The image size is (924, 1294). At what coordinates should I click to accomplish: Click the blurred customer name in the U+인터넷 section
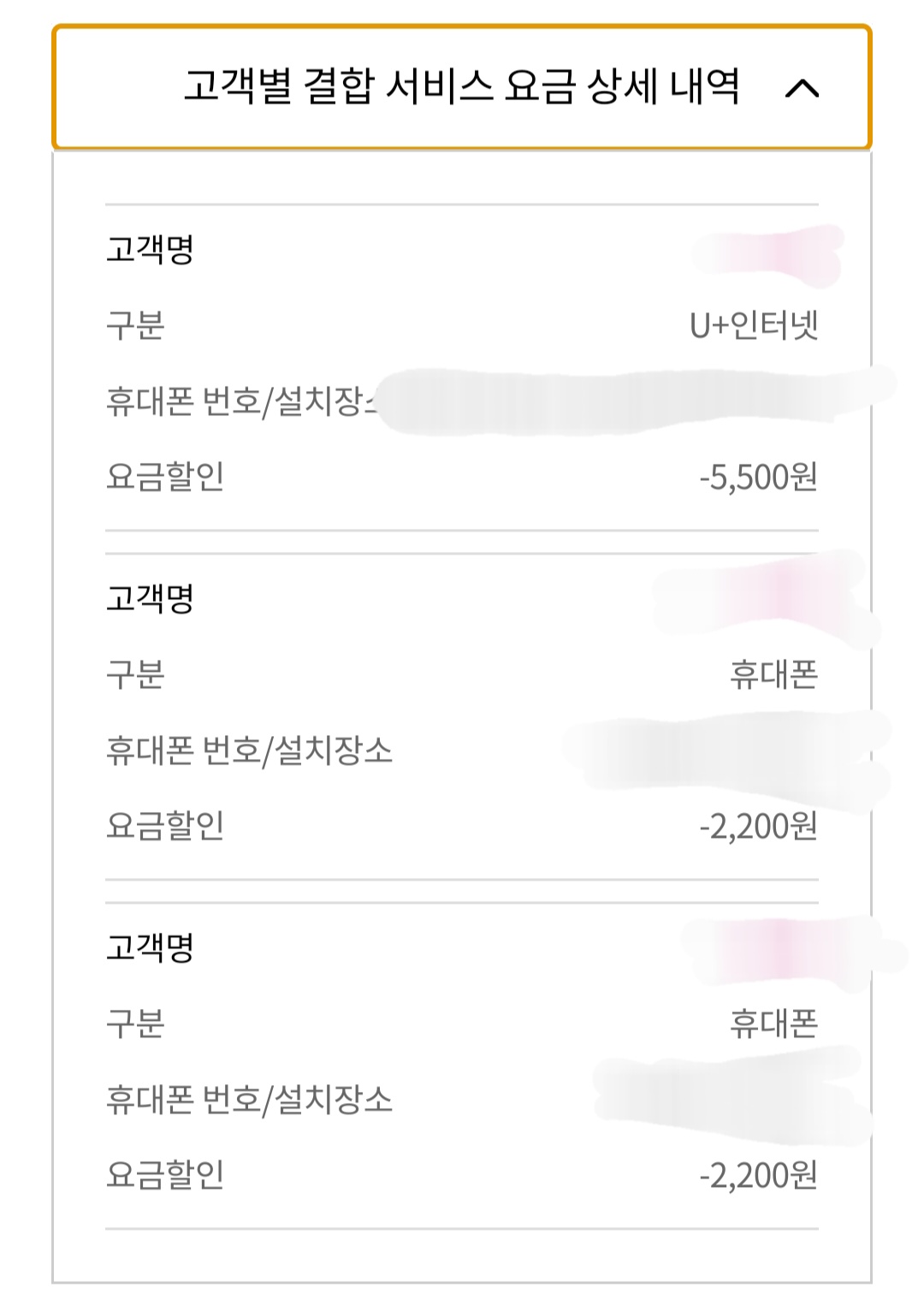click(768, 252)
